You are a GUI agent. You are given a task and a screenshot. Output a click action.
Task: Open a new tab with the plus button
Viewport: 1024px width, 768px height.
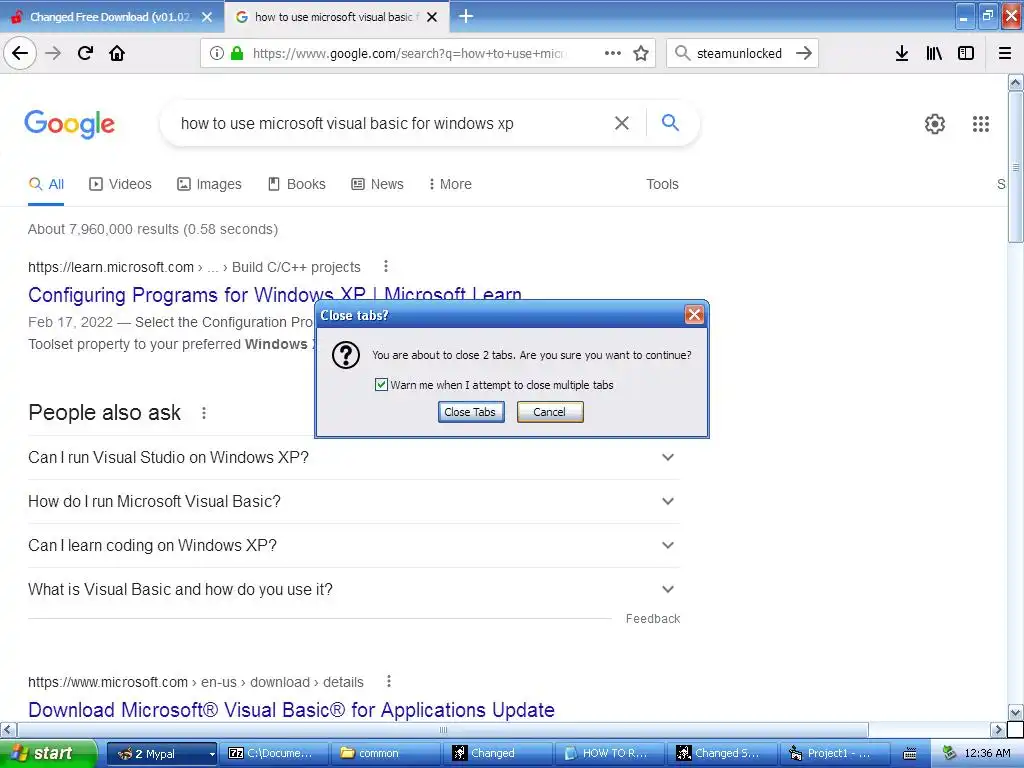[x=466, y=16]
